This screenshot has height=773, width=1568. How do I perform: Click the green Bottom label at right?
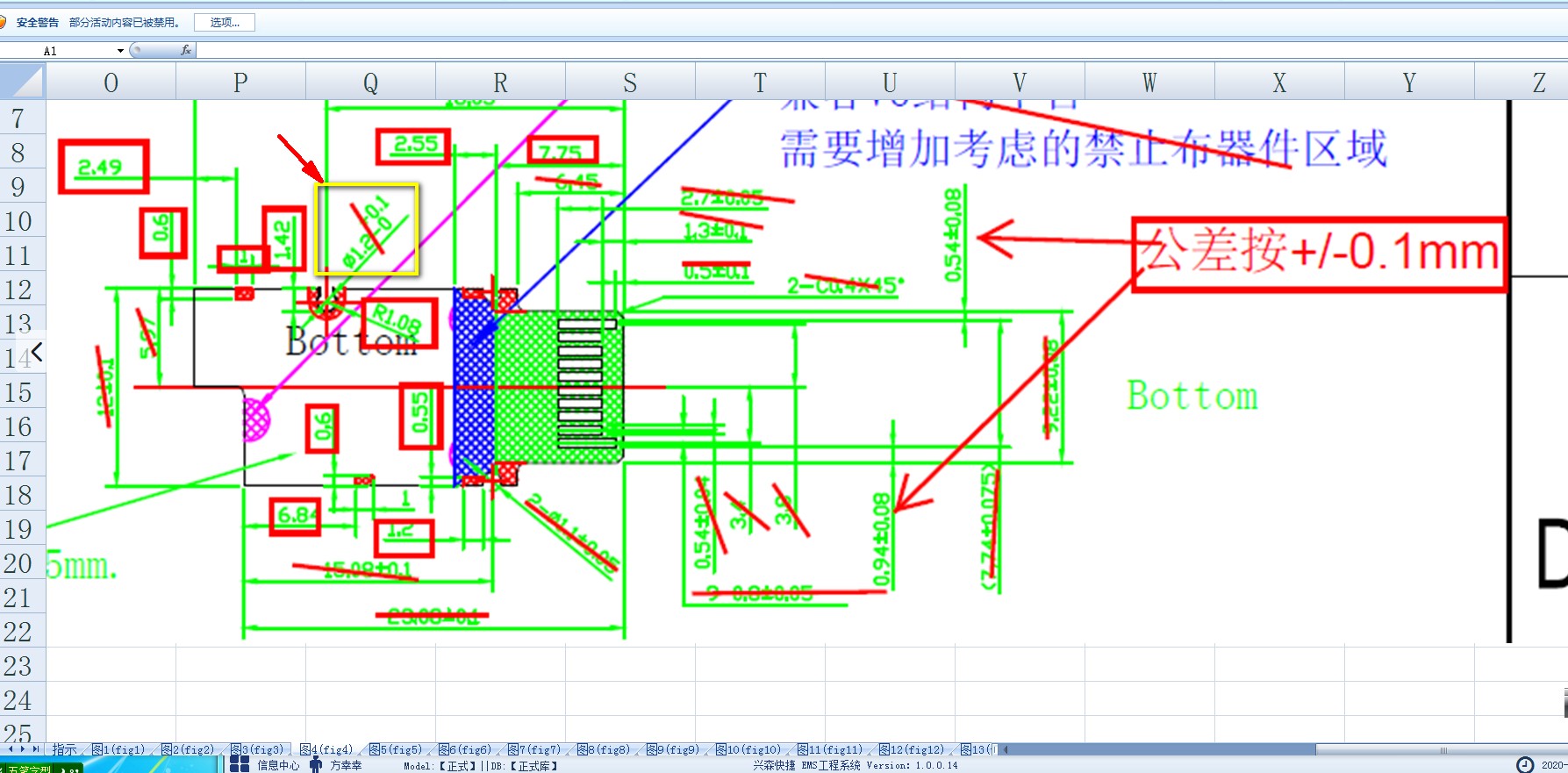[x=1192, y=396]
